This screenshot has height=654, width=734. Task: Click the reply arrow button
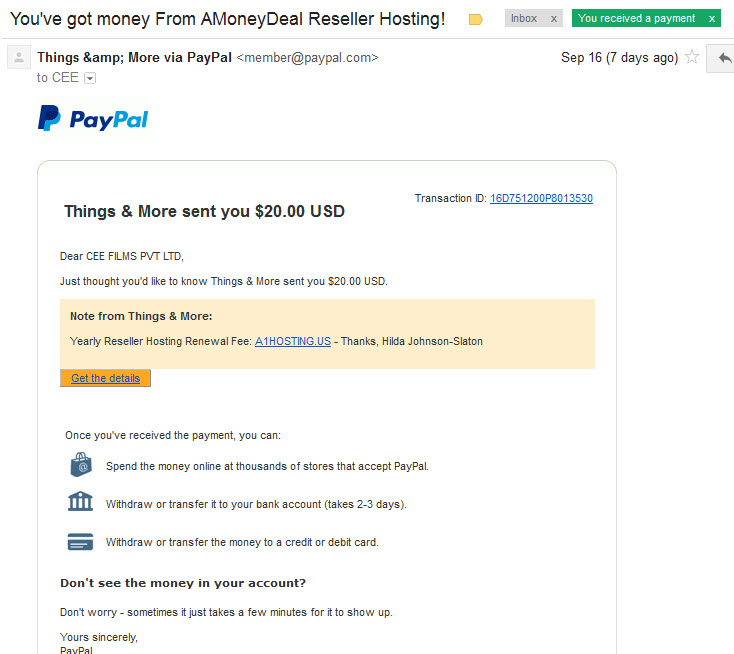724,58
